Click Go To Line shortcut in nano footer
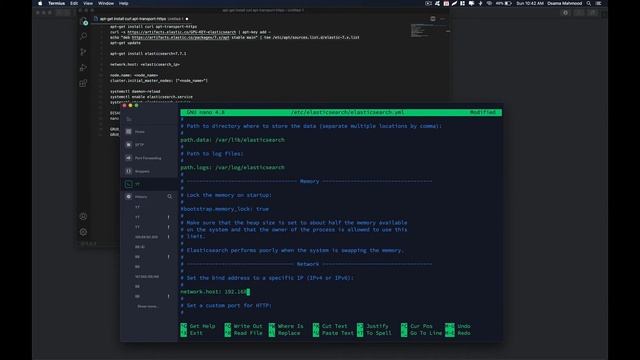The height and width of the screenshot is (360, 640). (x=422, y=333)
